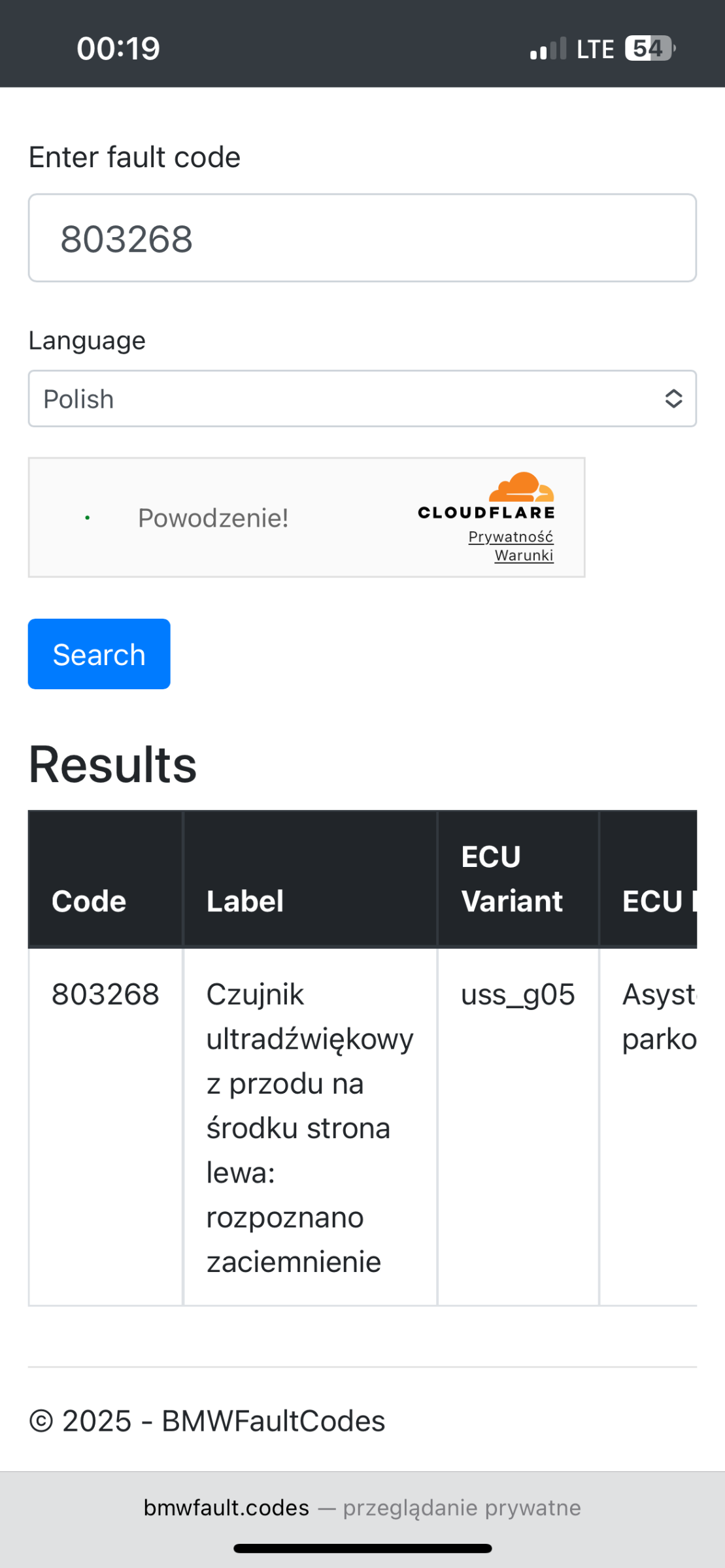Tap the battery level indicator

[650, 48]
